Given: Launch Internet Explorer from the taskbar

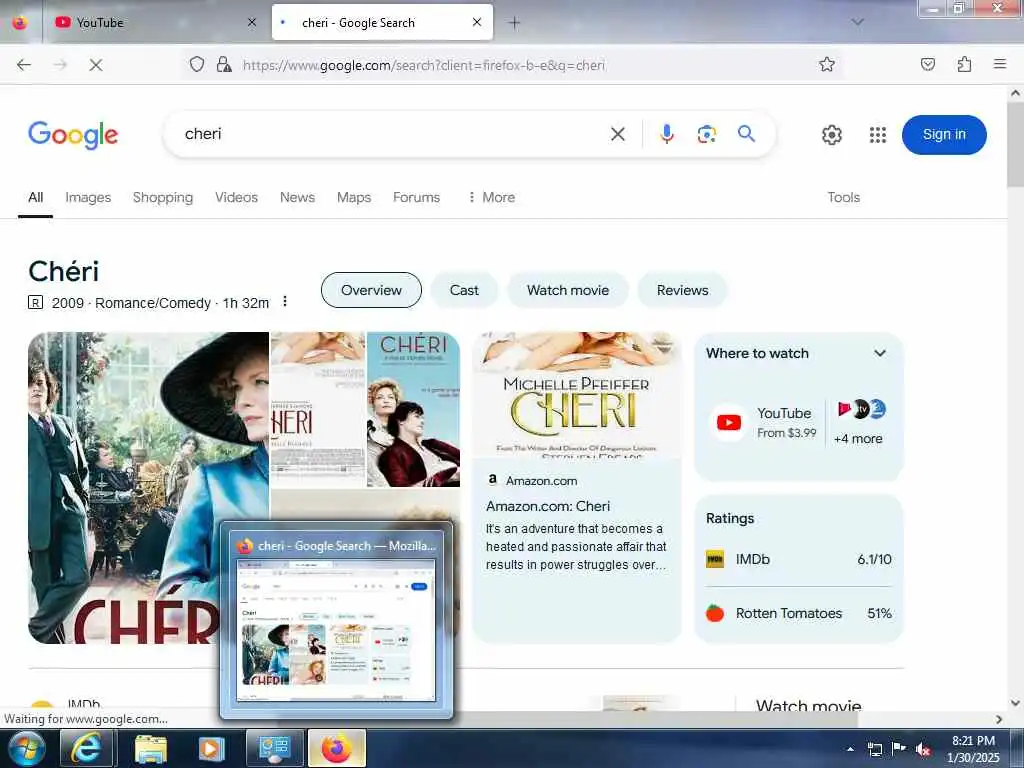Looking at the screenshot, I should click(x=86, y=748).
